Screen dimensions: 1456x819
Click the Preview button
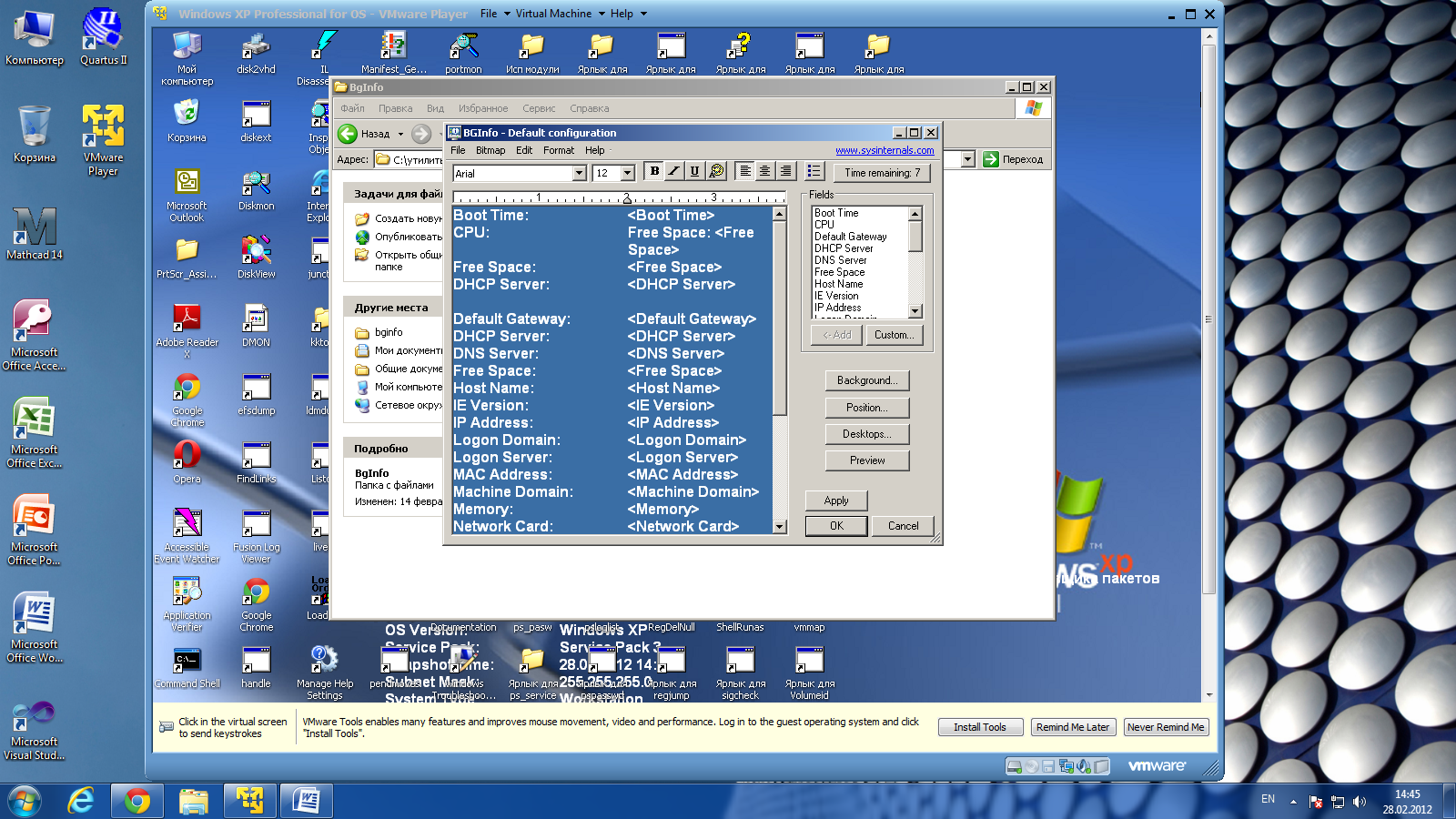(x=867, y=460)
